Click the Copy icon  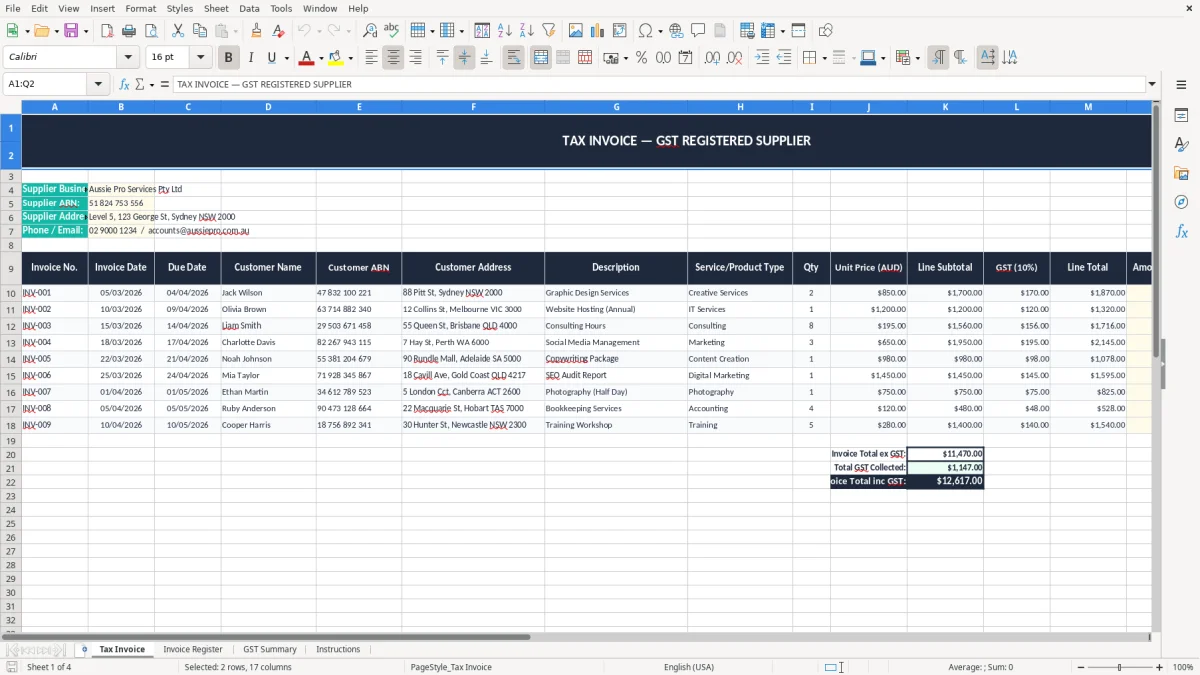point(200,31)
